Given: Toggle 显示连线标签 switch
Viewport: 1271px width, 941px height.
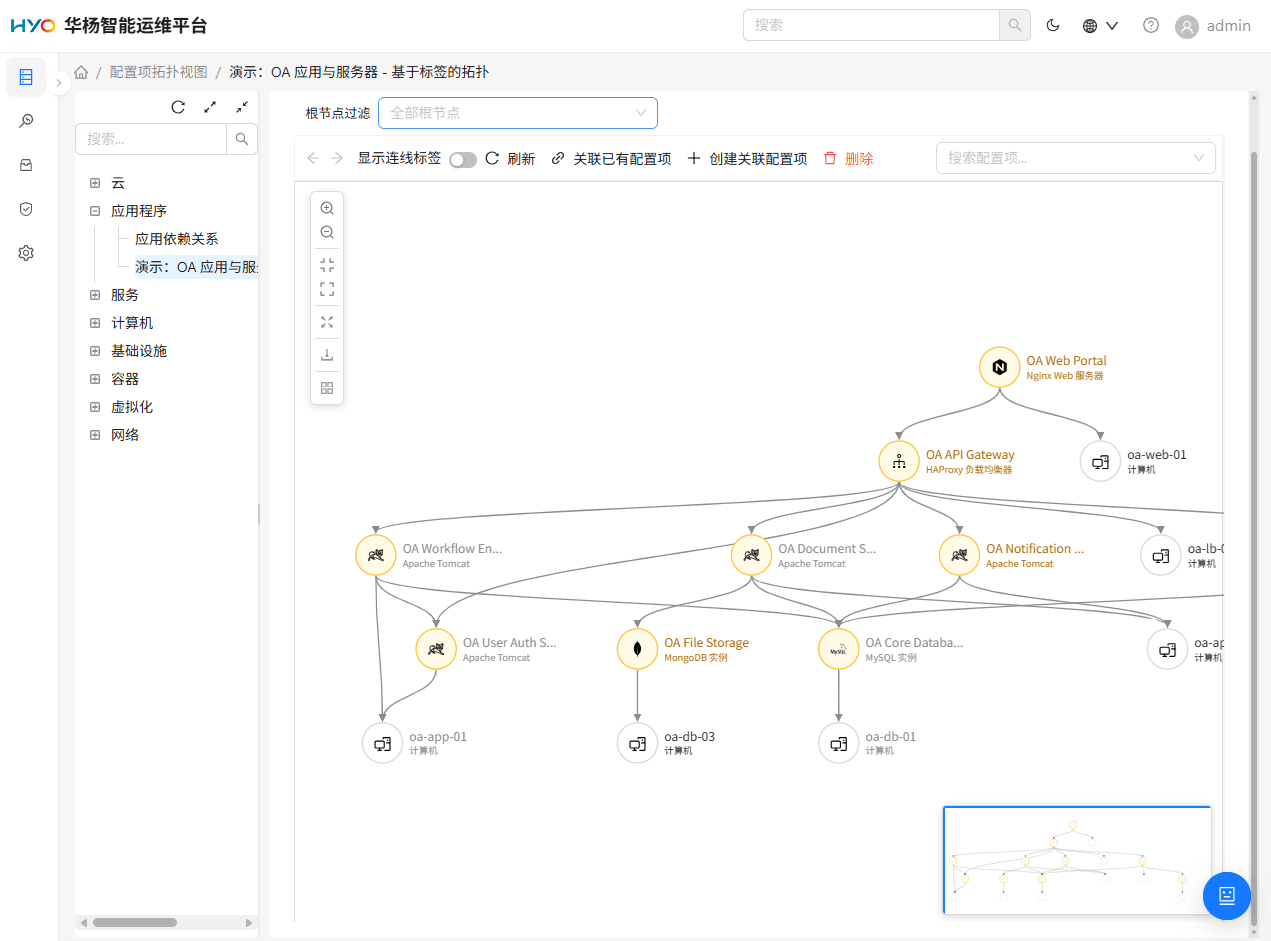Looking at the screenshot, I should [x=463, y=159].
